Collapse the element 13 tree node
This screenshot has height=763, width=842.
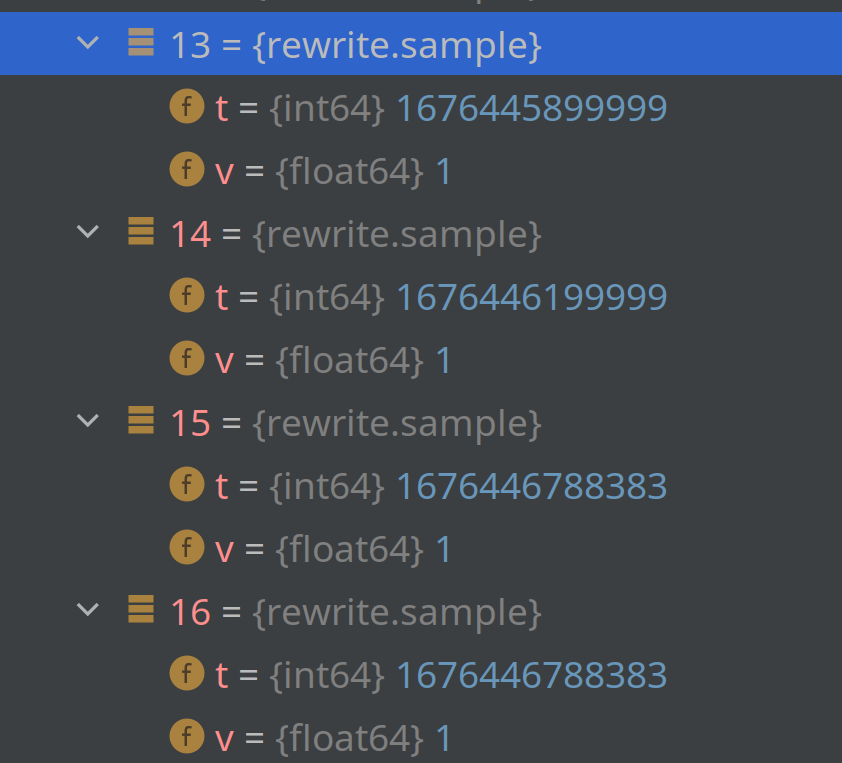pos(88,42)
